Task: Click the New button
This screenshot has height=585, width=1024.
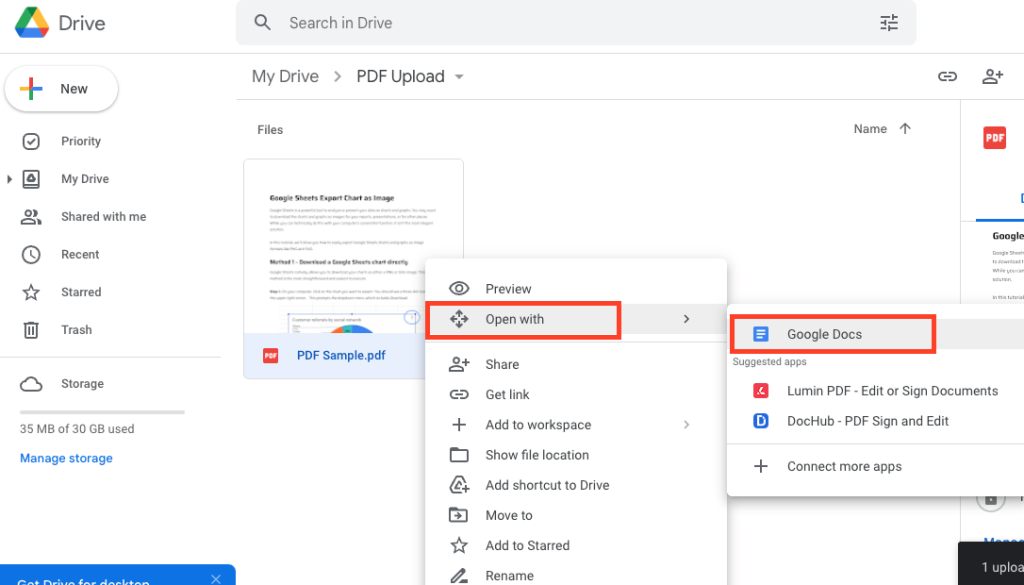Action: point(61,89)
